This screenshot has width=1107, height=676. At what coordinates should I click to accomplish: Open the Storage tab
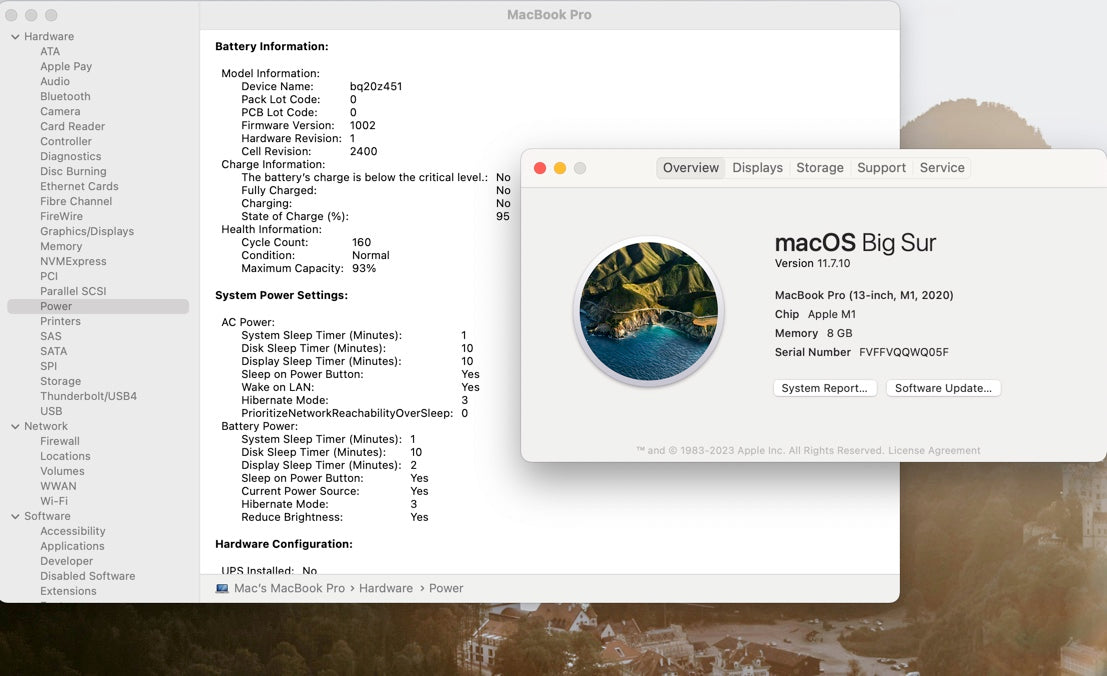click(819, 168)
